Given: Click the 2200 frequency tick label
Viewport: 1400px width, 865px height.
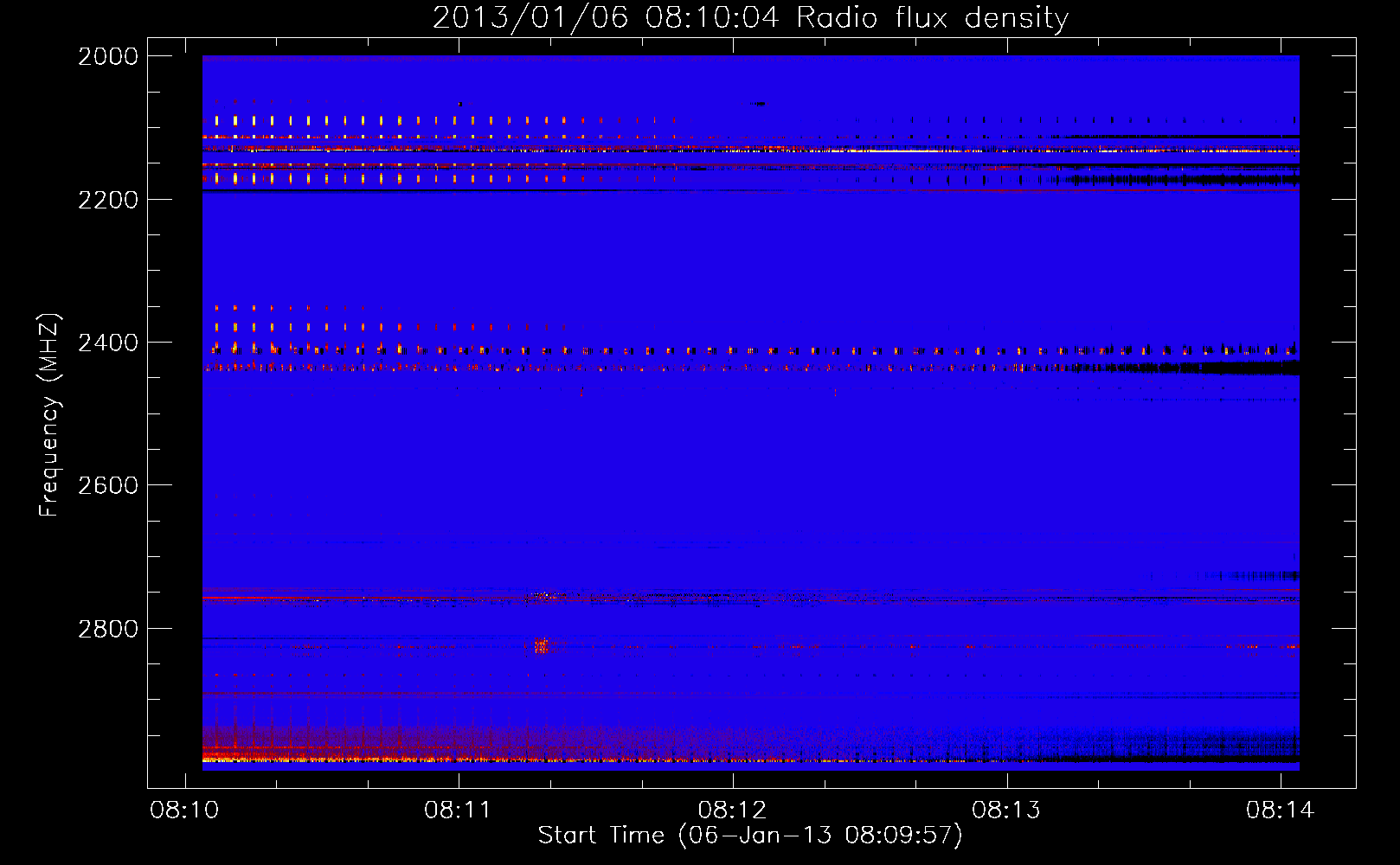Looking at the screenshot, I should point(108,200).
